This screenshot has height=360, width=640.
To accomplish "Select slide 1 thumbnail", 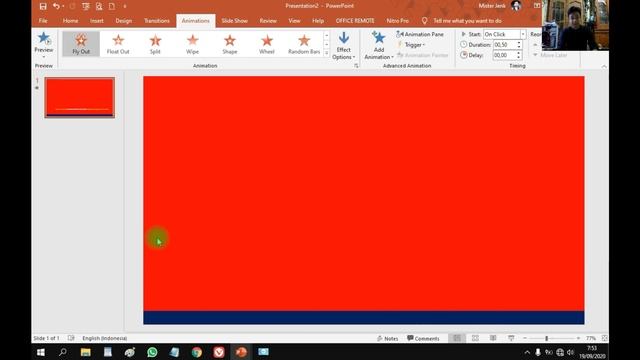I will (x=80, y=98).
